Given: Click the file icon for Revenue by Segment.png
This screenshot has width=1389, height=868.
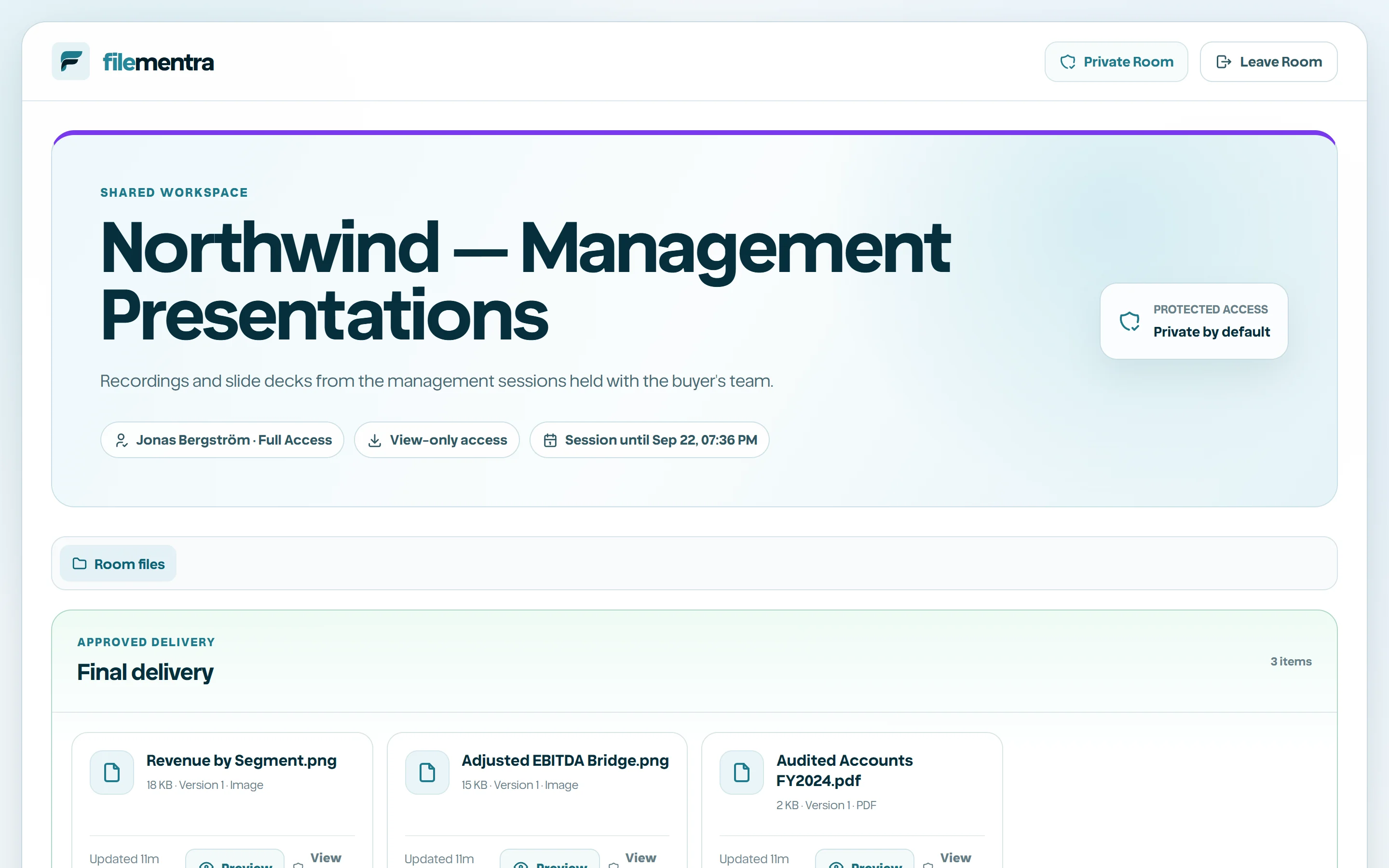Looking at the screenshot, I should 112,772.
